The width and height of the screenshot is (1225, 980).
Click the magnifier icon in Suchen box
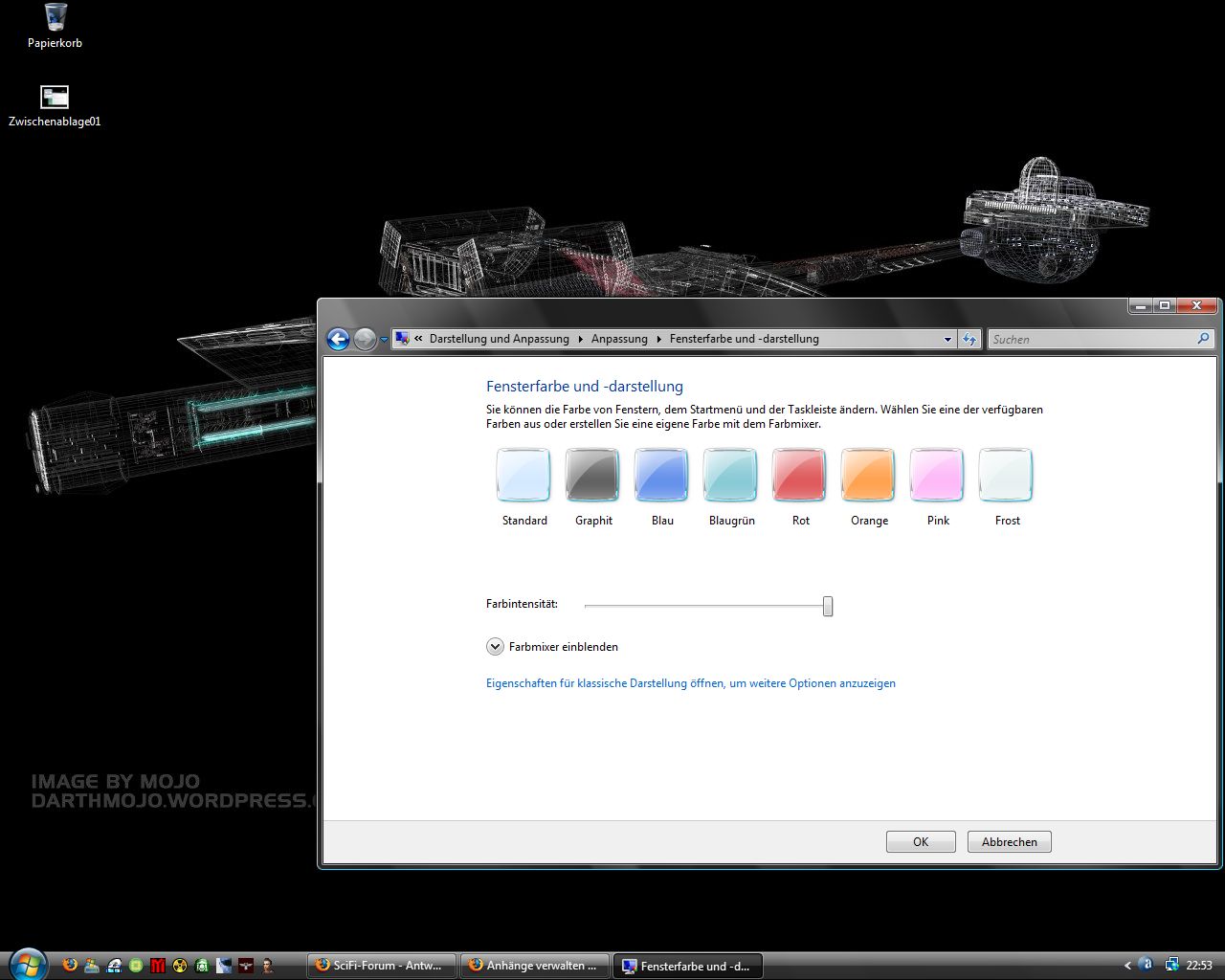point(1203,339)
